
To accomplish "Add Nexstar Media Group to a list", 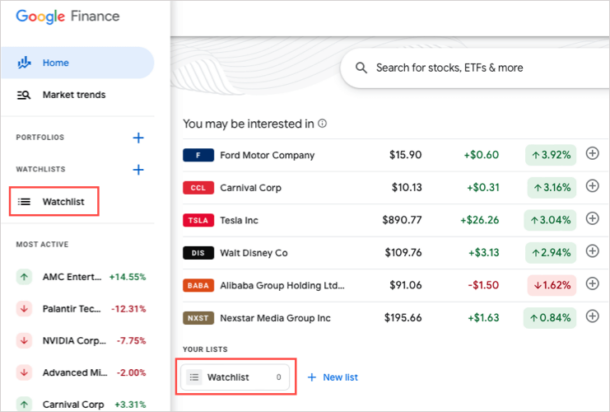I will (x=592, y=316).
